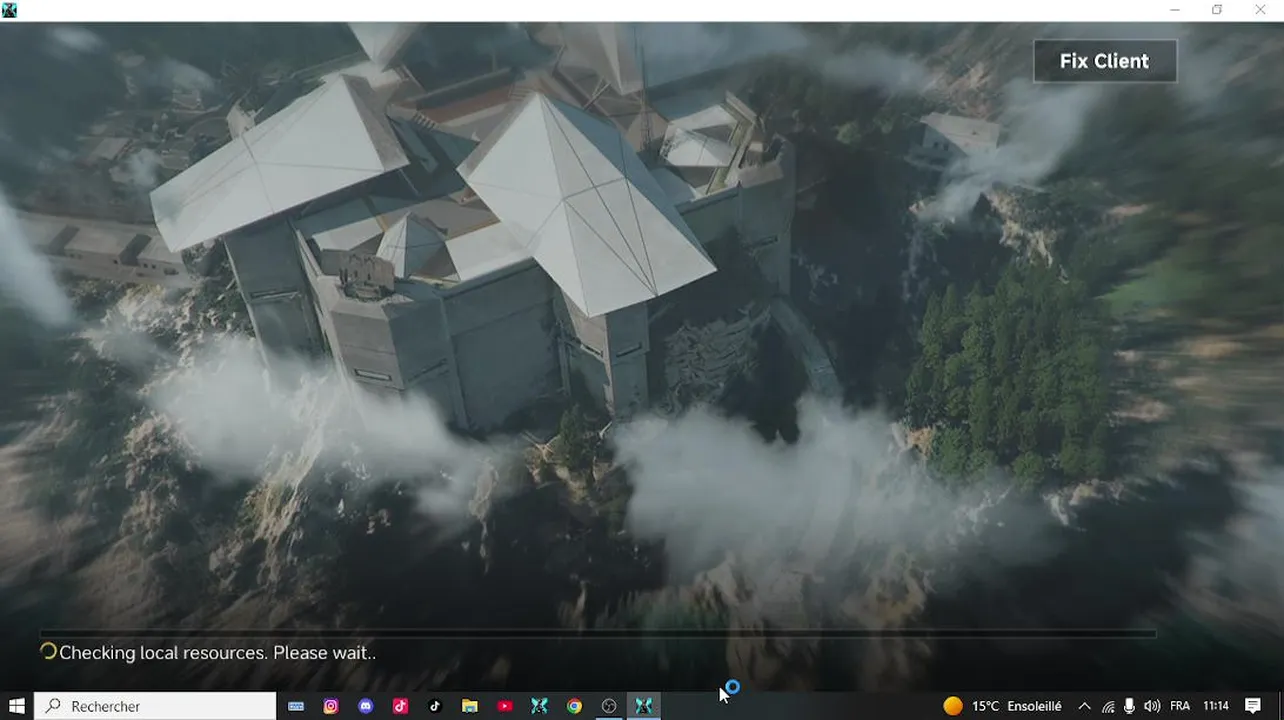The width and height of the screenshot is (1284, 720).
Task: Click the app icon in the title bar
Action: tap(9, 10)
